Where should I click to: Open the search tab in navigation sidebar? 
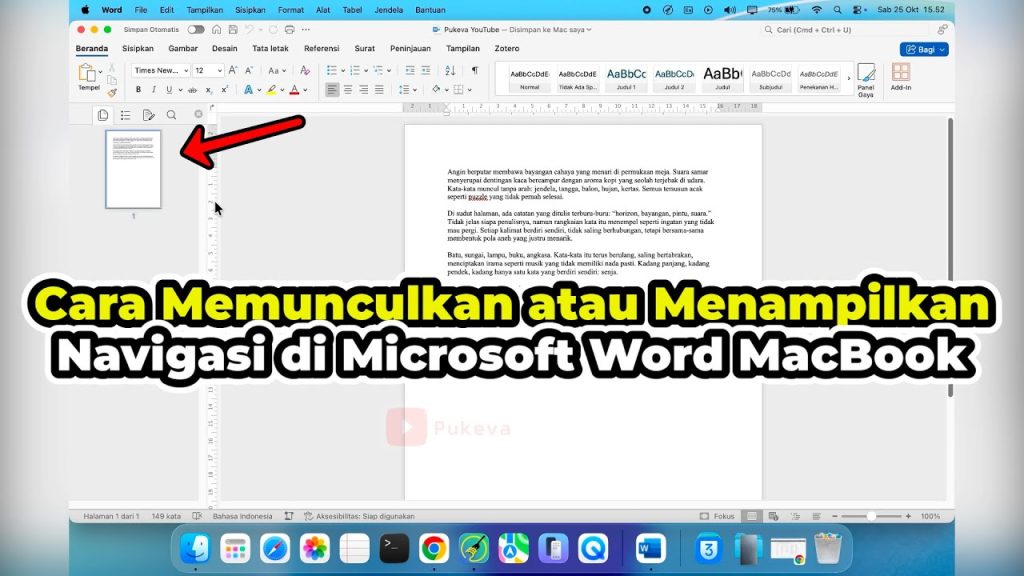(x=171, y=115)
